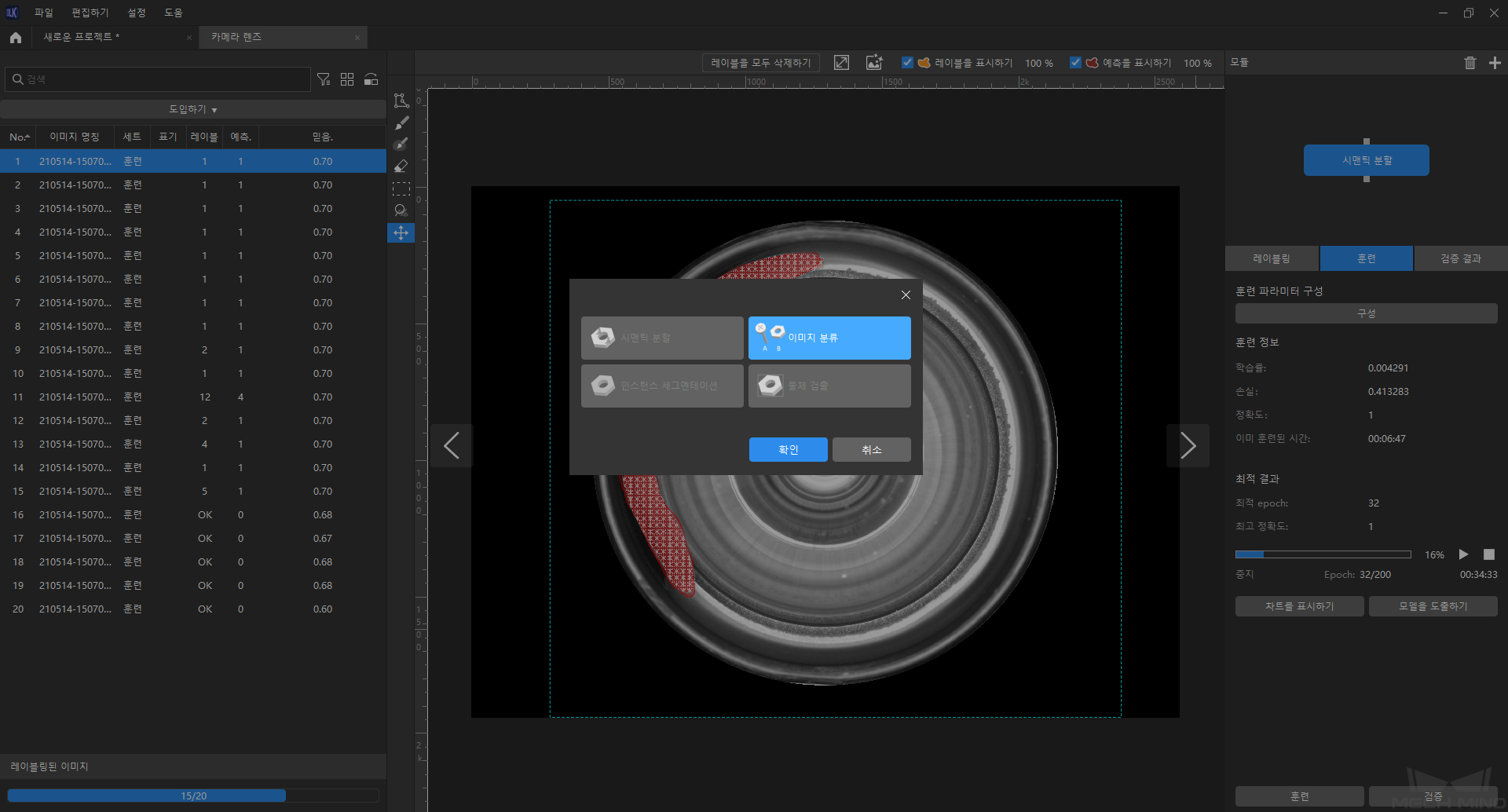Click the labeled images 15/20 progress bar
Viewport: 1508px width, 812px height.
tap(193, 796)
